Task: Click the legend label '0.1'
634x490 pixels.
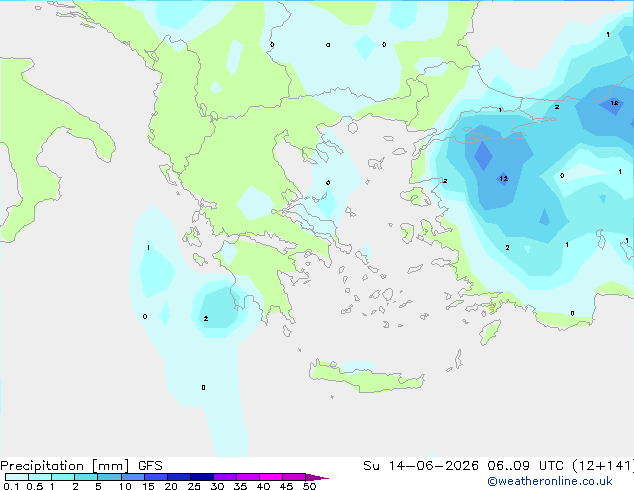Action: tap(11, 486)
